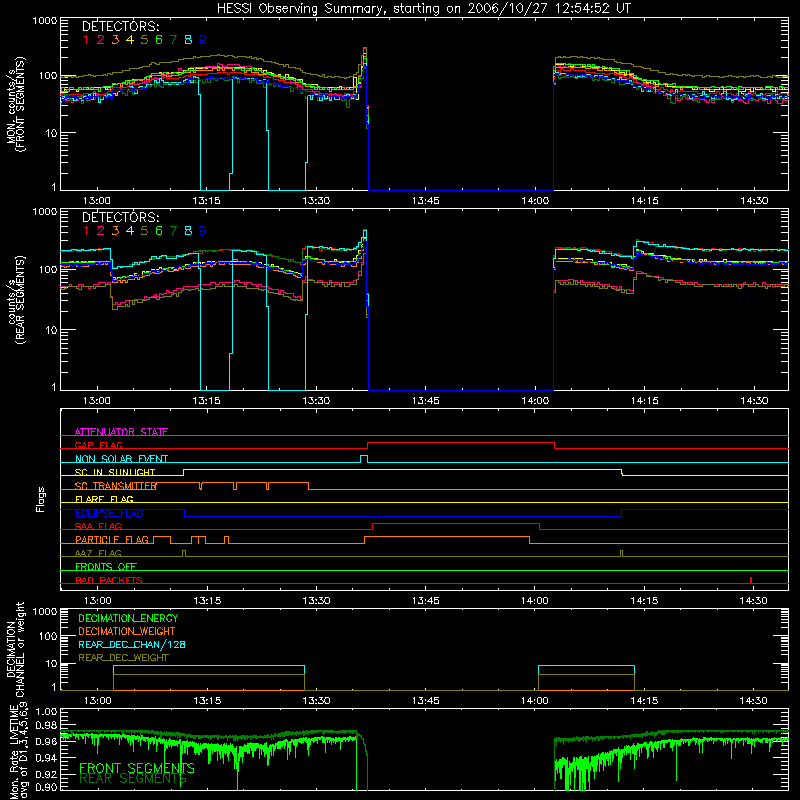Select the 13:15 tick label under the Flags plot
Screen dimensions: 800x800
207,601
